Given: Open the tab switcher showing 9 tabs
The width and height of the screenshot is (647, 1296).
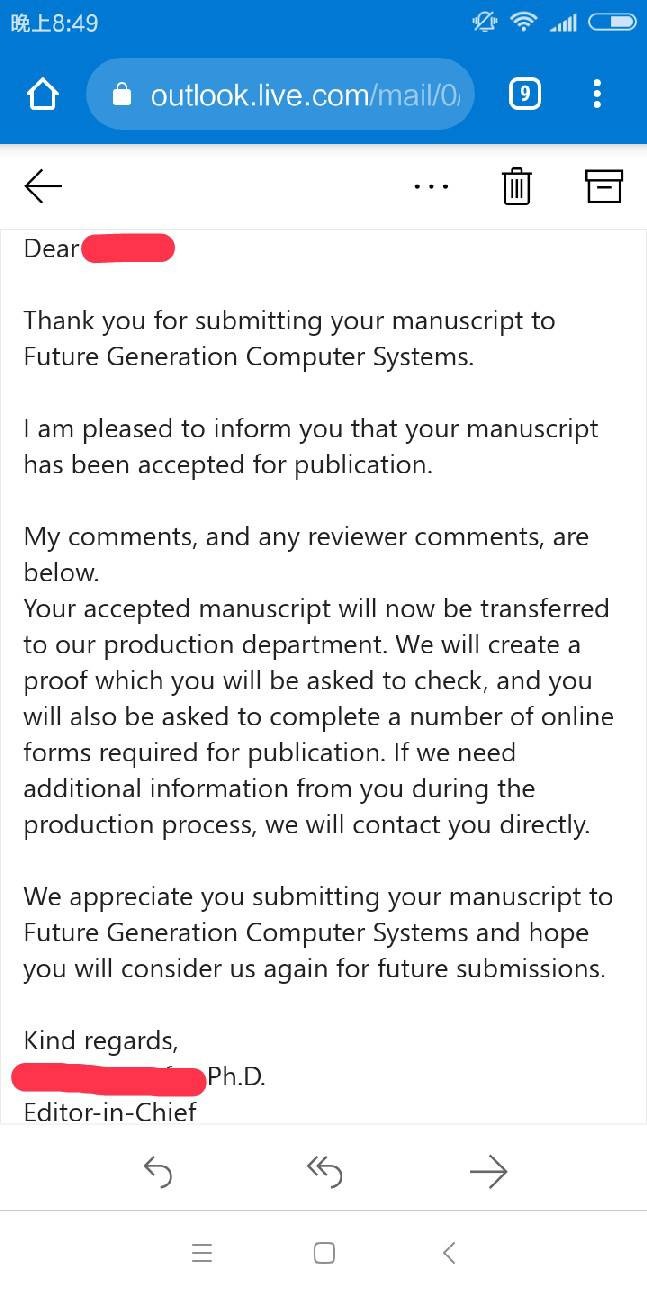Looking at the screenshot, I should [x=525, y=94].
